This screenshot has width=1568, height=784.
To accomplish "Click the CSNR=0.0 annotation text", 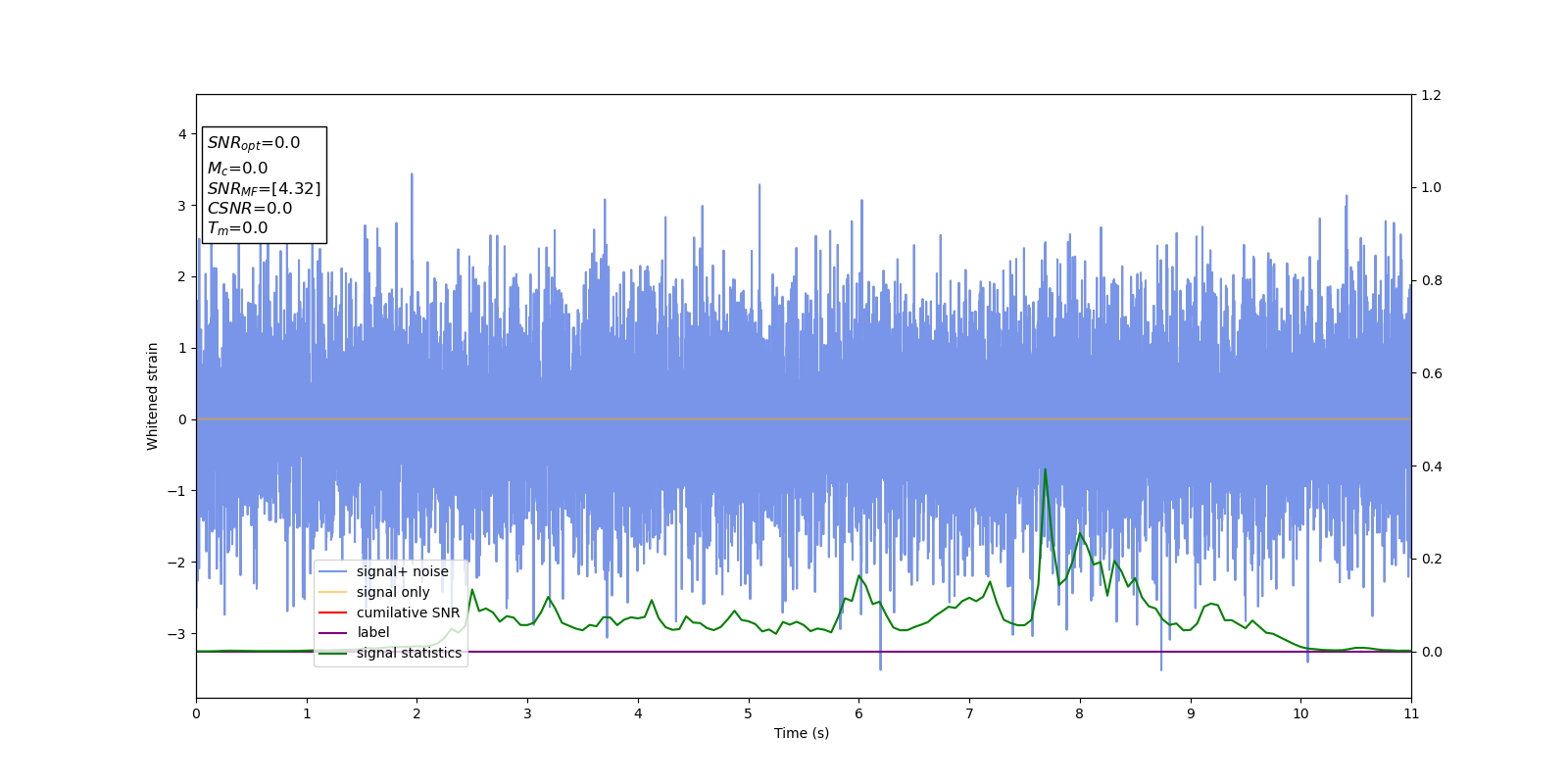I will (250, 209).
